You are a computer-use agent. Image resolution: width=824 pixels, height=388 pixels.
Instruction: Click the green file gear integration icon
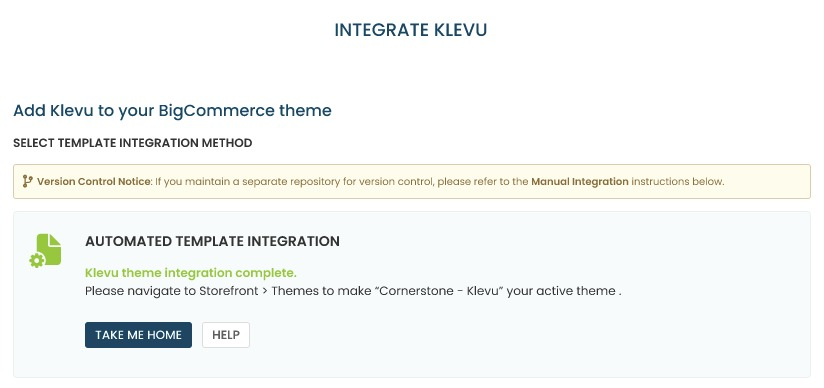(45, 251)
